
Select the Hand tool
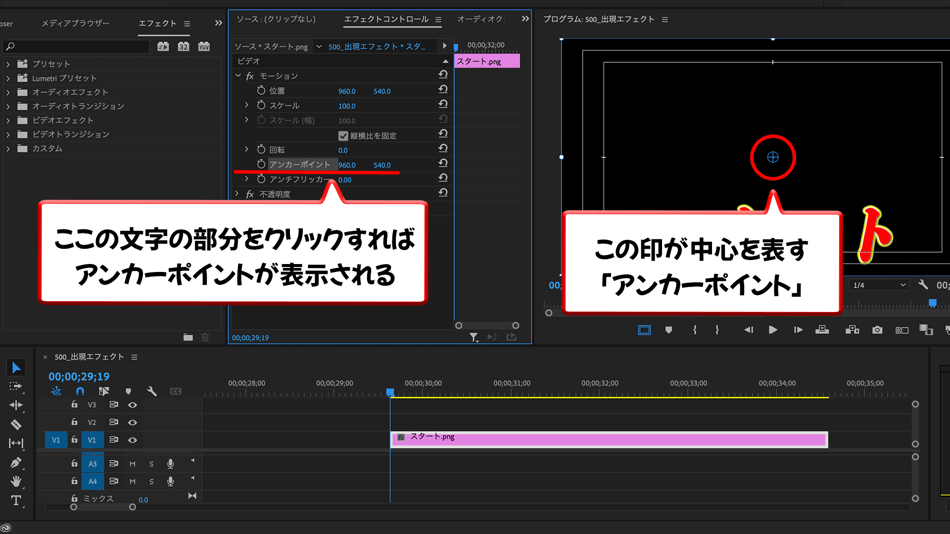(16, 481)
